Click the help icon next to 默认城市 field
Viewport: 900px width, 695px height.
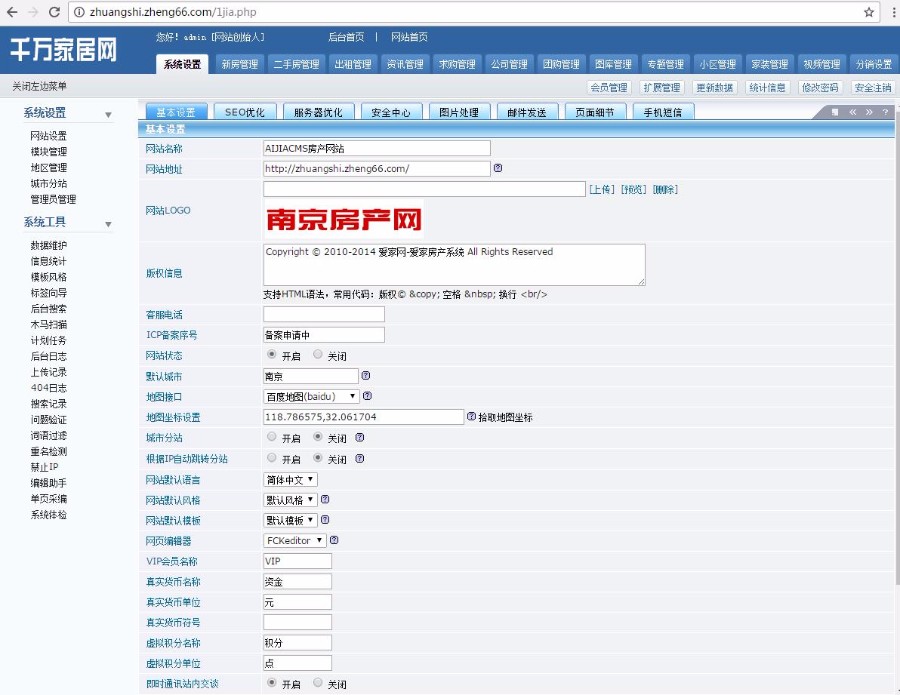click(x=365, y=375)
